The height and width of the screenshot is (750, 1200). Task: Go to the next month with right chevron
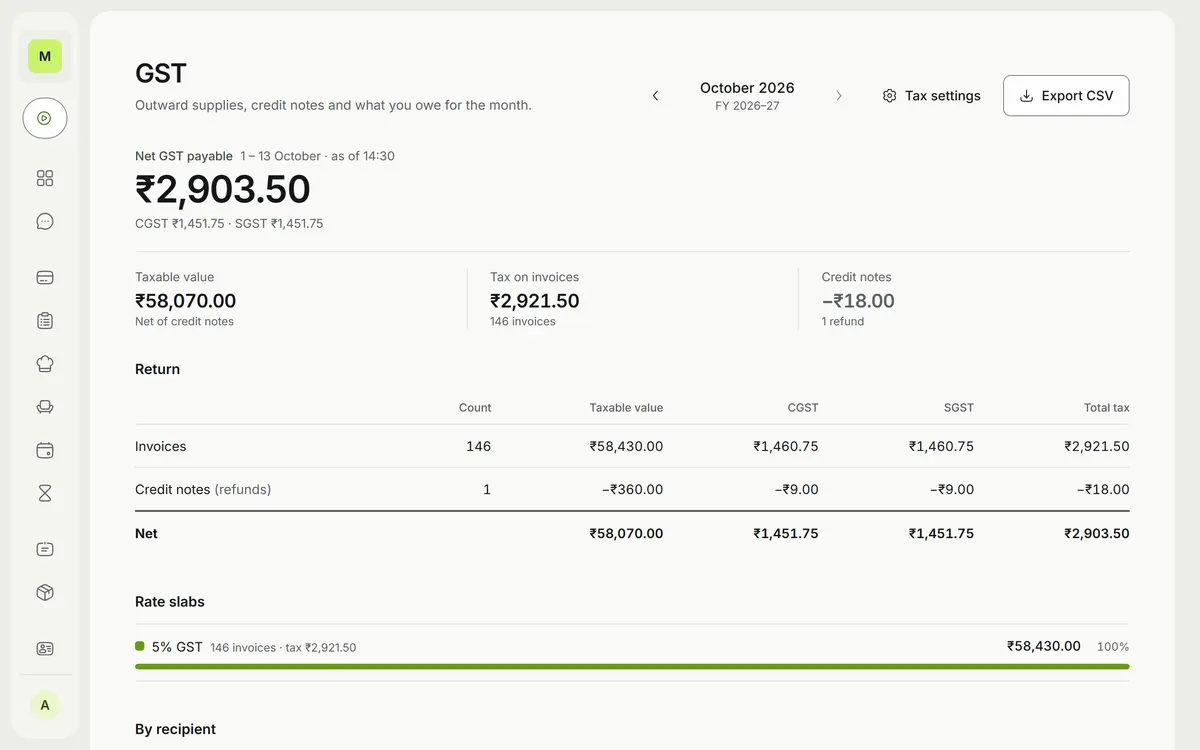[x=839, y=96]
